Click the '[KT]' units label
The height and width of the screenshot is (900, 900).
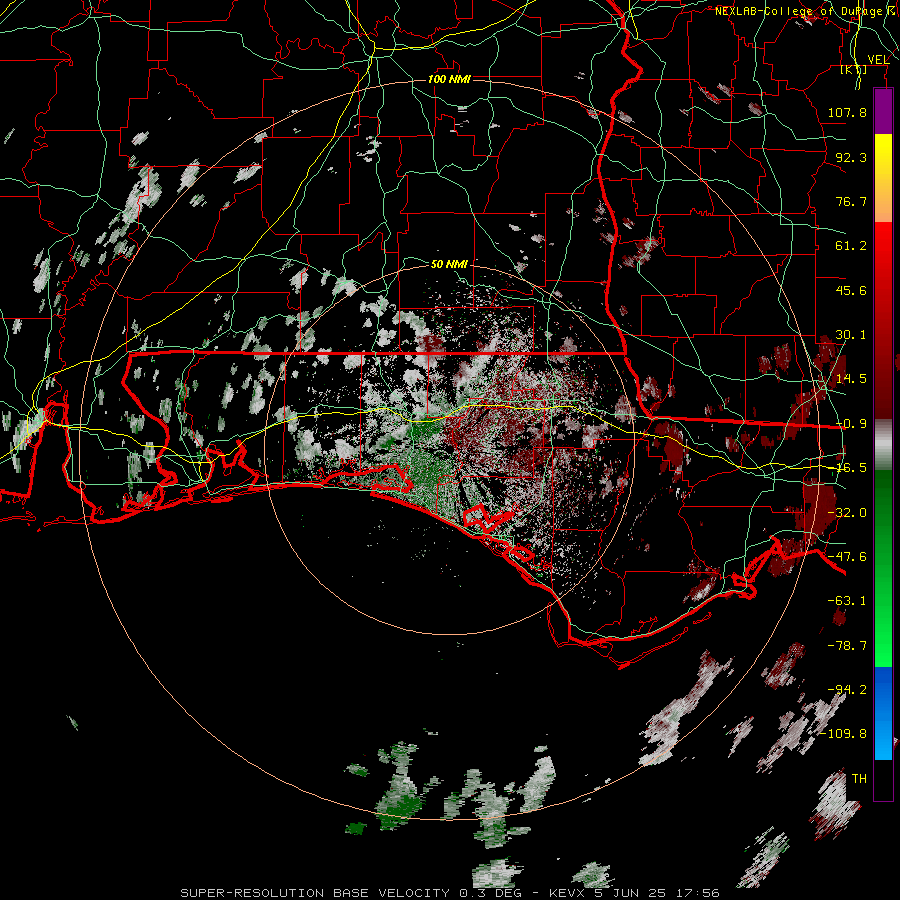click(x=854, y=70)
